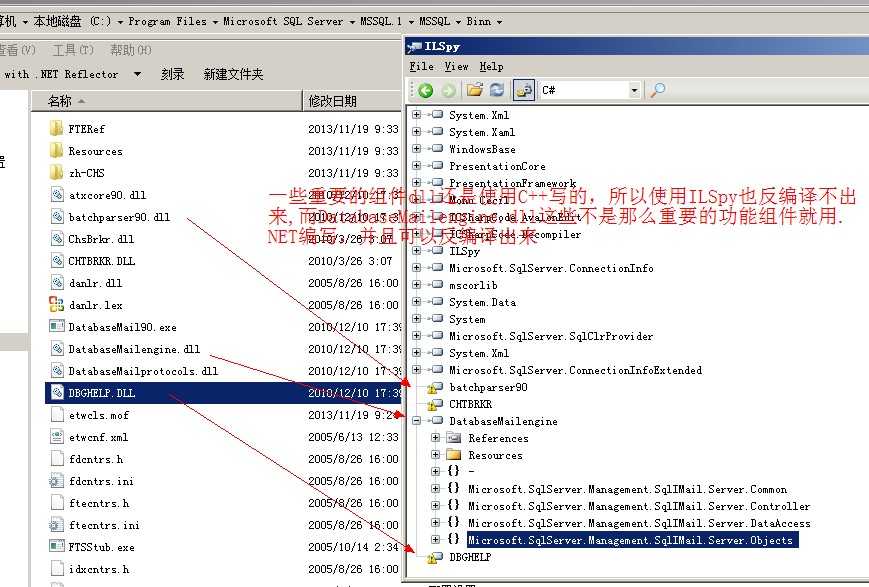Image resolution: width=869 pixels, height=587 pixels.
Task: Open the C# language dropdown
Action: [635, 90]
